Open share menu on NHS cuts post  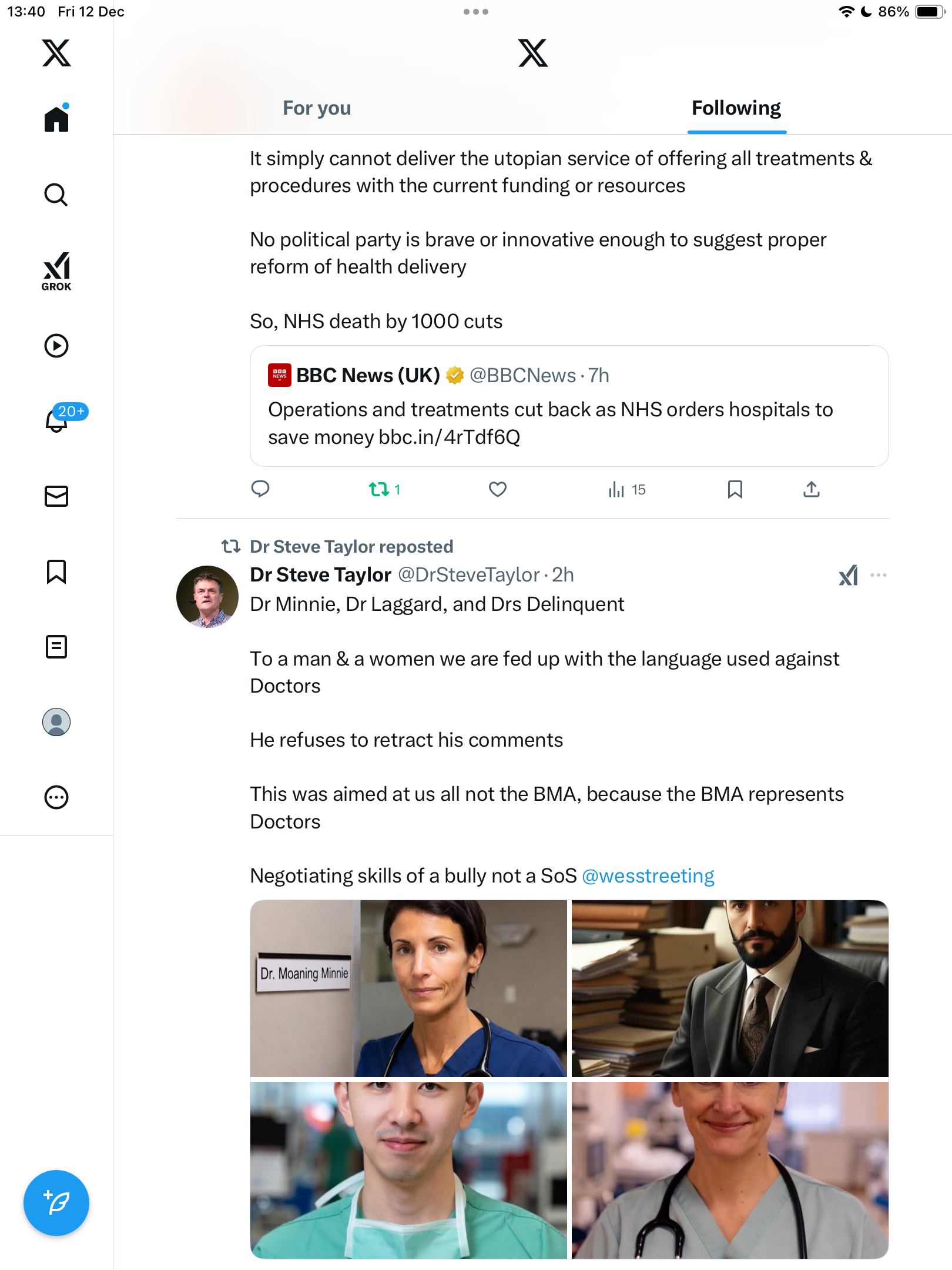pos(812,489)
